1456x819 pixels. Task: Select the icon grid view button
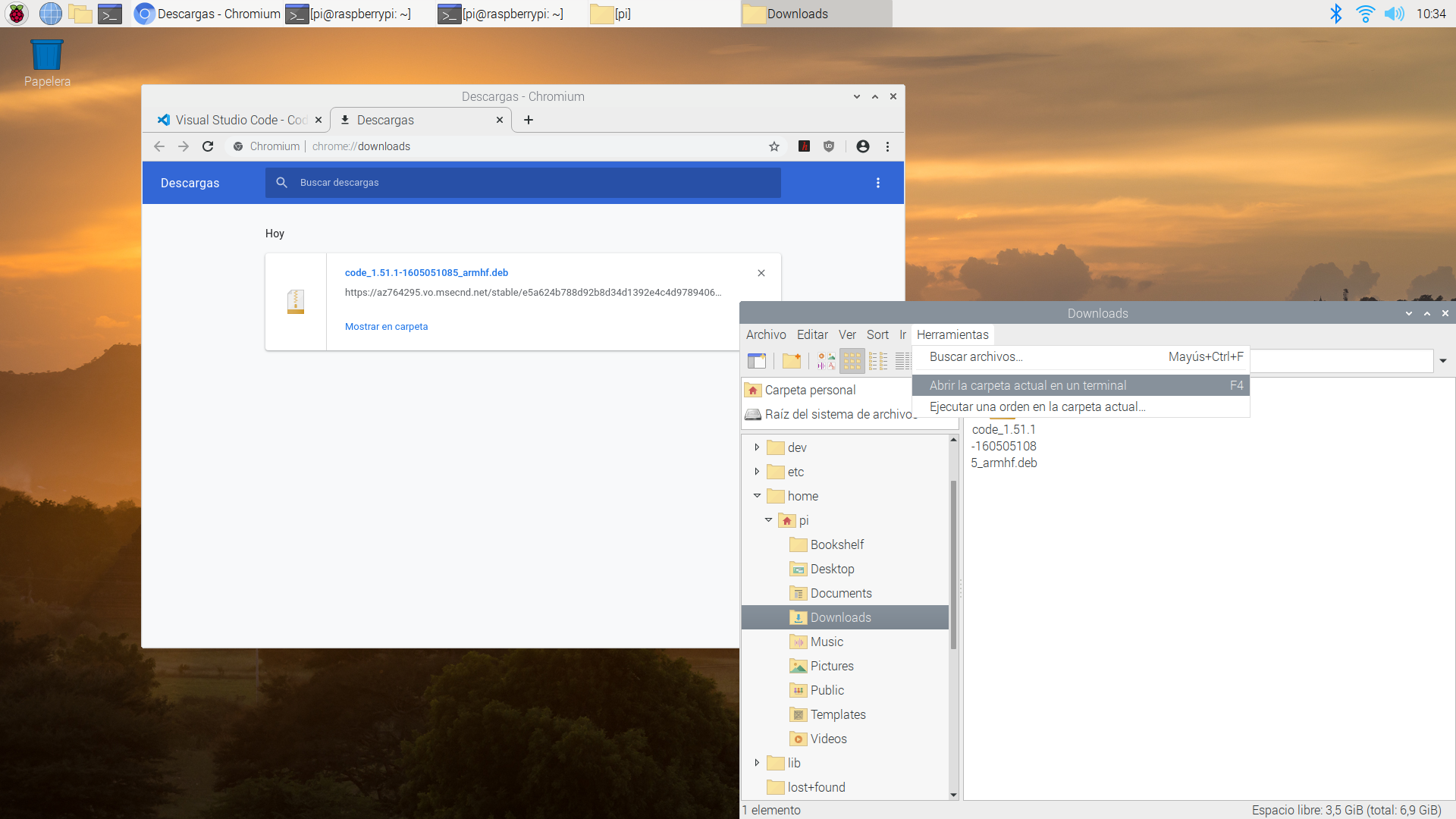[x=852, y=361]
